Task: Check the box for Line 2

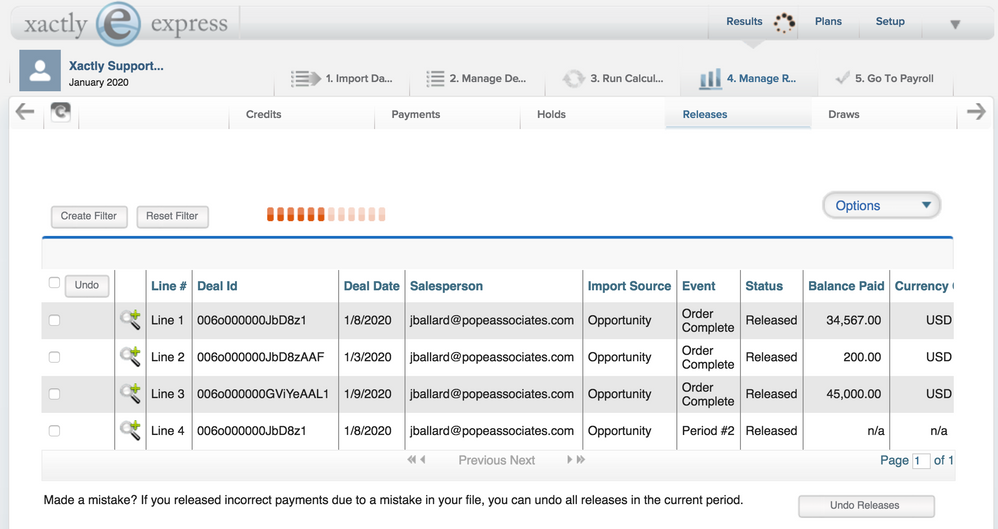Action: pyautogui.click(x=54, y=357)
